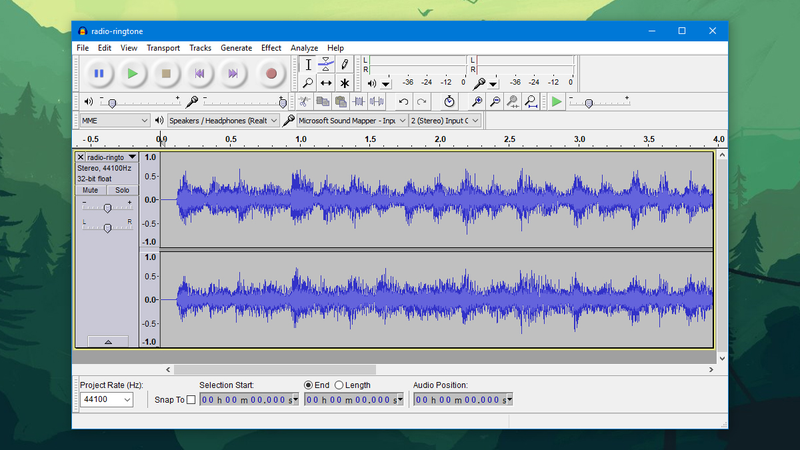The width and height of the screenshot is (800, 450).
Task: Select the Multi-Tool asterisk mode
Action: 344,83
